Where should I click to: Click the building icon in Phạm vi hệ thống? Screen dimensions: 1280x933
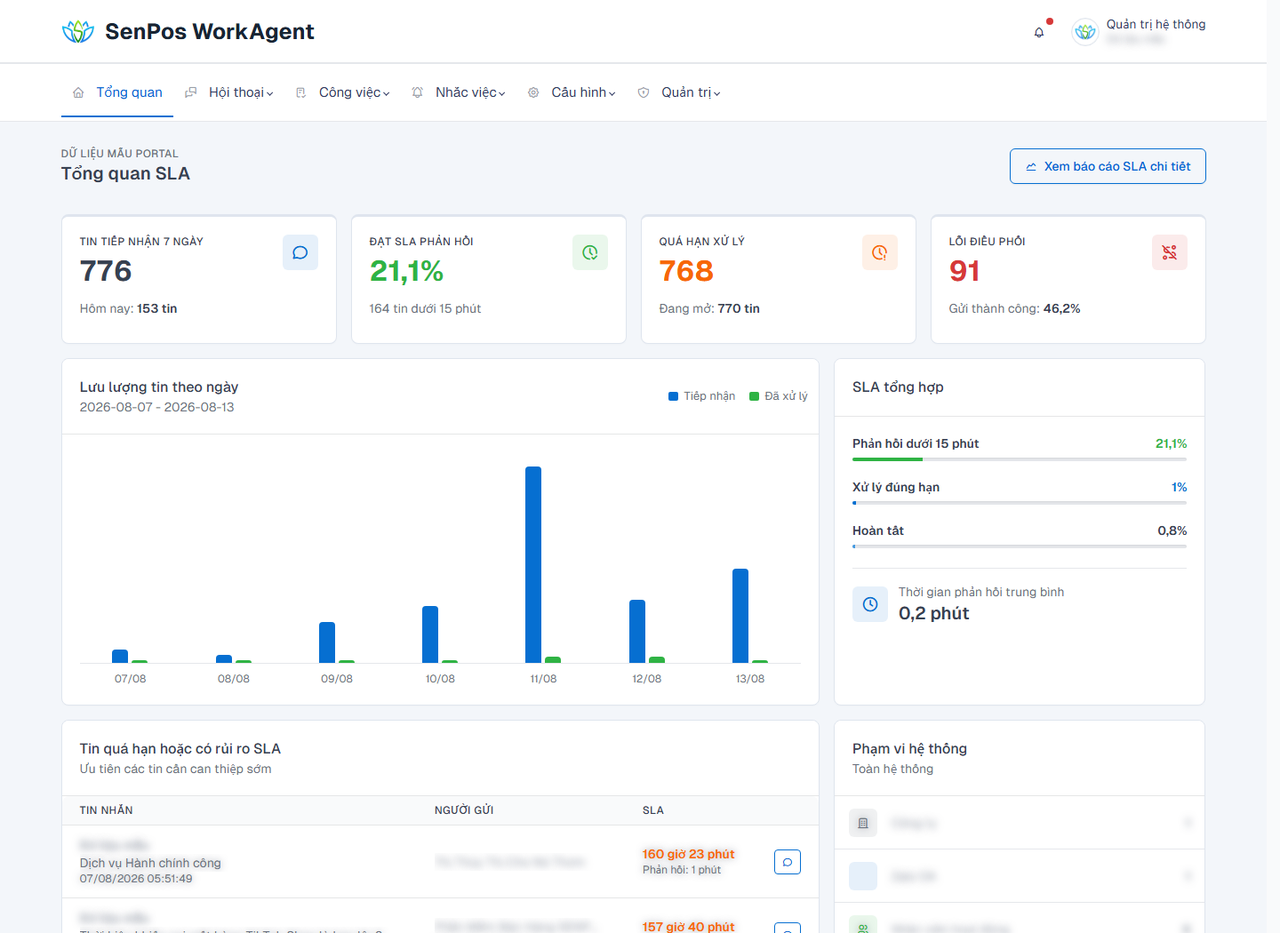pos(863,823)
